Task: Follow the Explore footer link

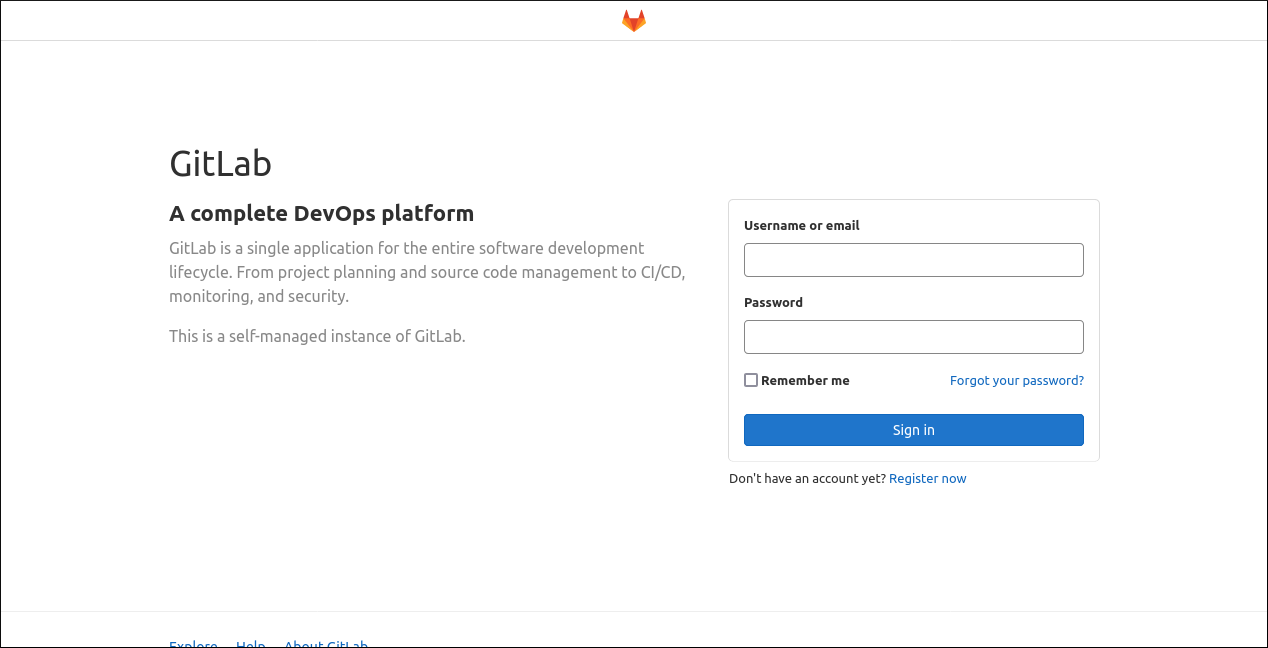Action: [x=193, y=643]
